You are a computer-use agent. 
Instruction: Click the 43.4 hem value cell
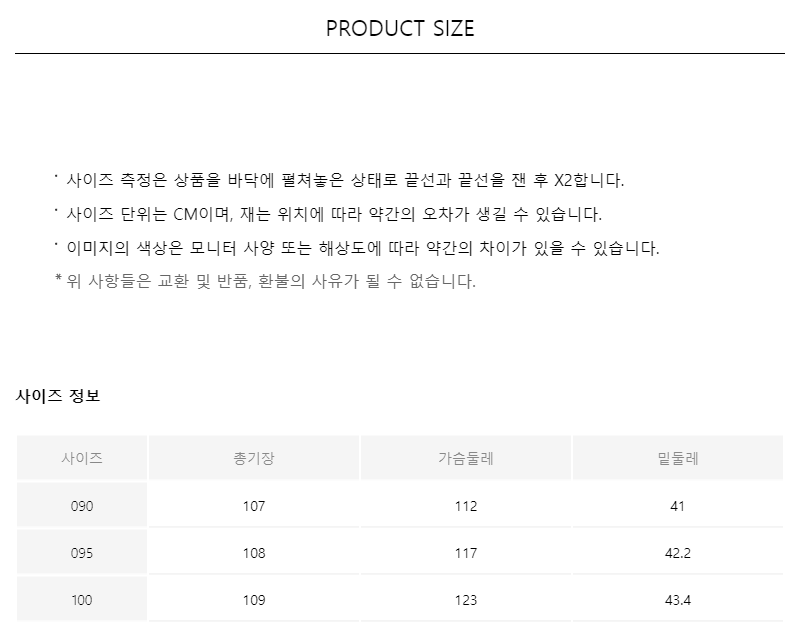tap(678, 600)
